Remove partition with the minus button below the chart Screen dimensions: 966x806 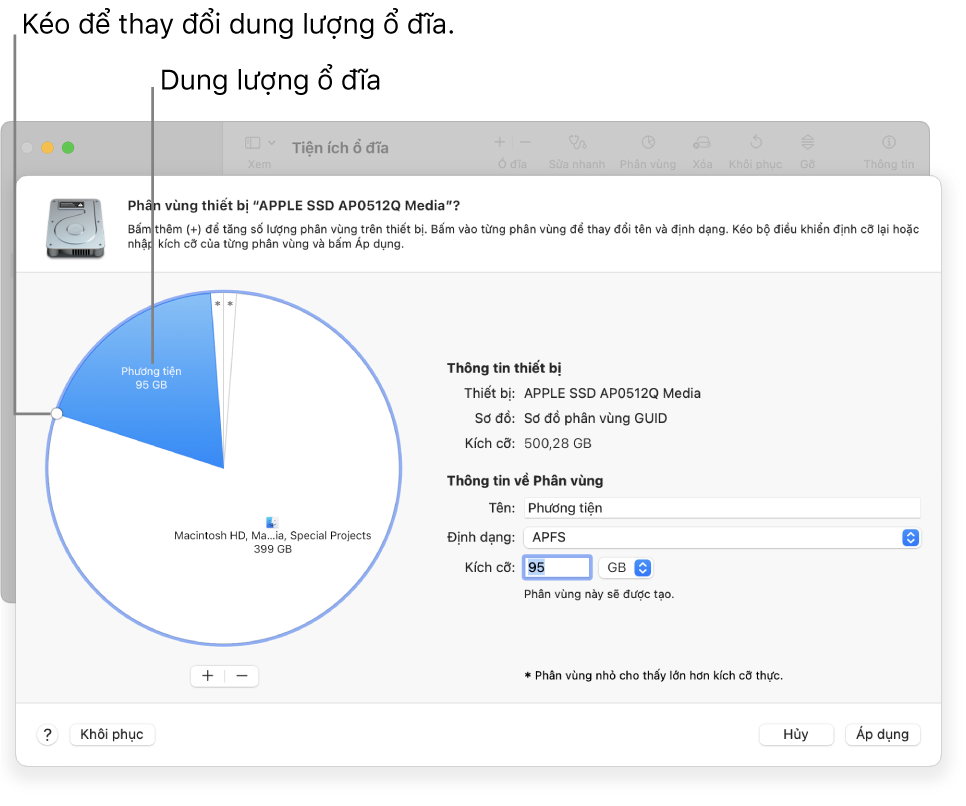pyautogui.click(x=242, y=676)
